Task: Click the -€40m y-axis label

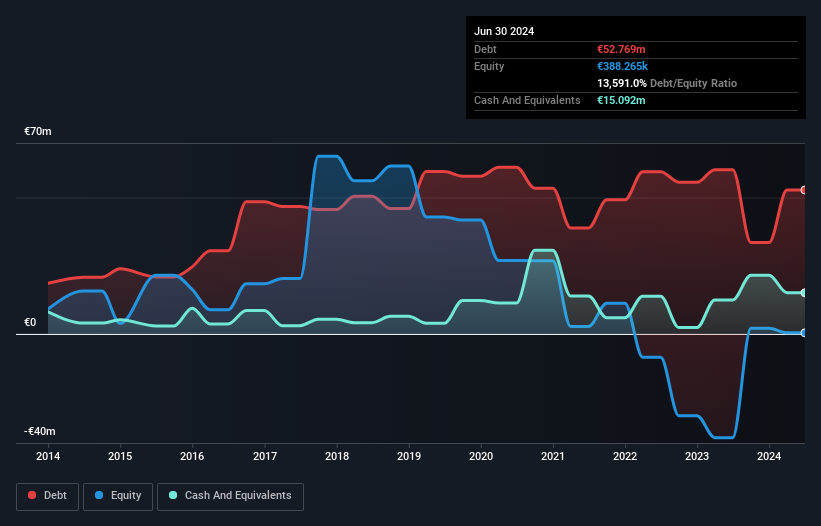Action: tap(40, 431)
